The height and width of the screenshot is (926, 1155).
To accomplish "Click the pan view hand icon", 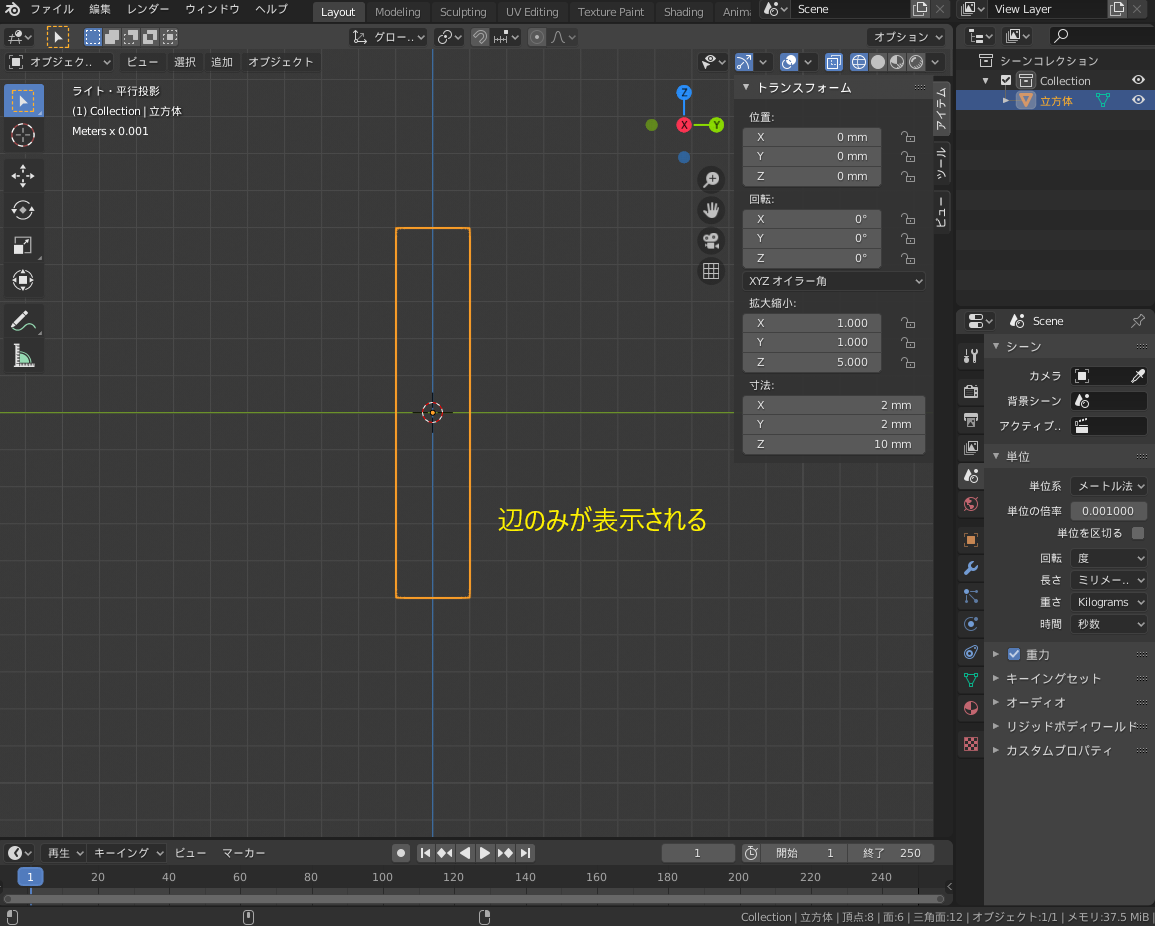I will tap(711, 211).
